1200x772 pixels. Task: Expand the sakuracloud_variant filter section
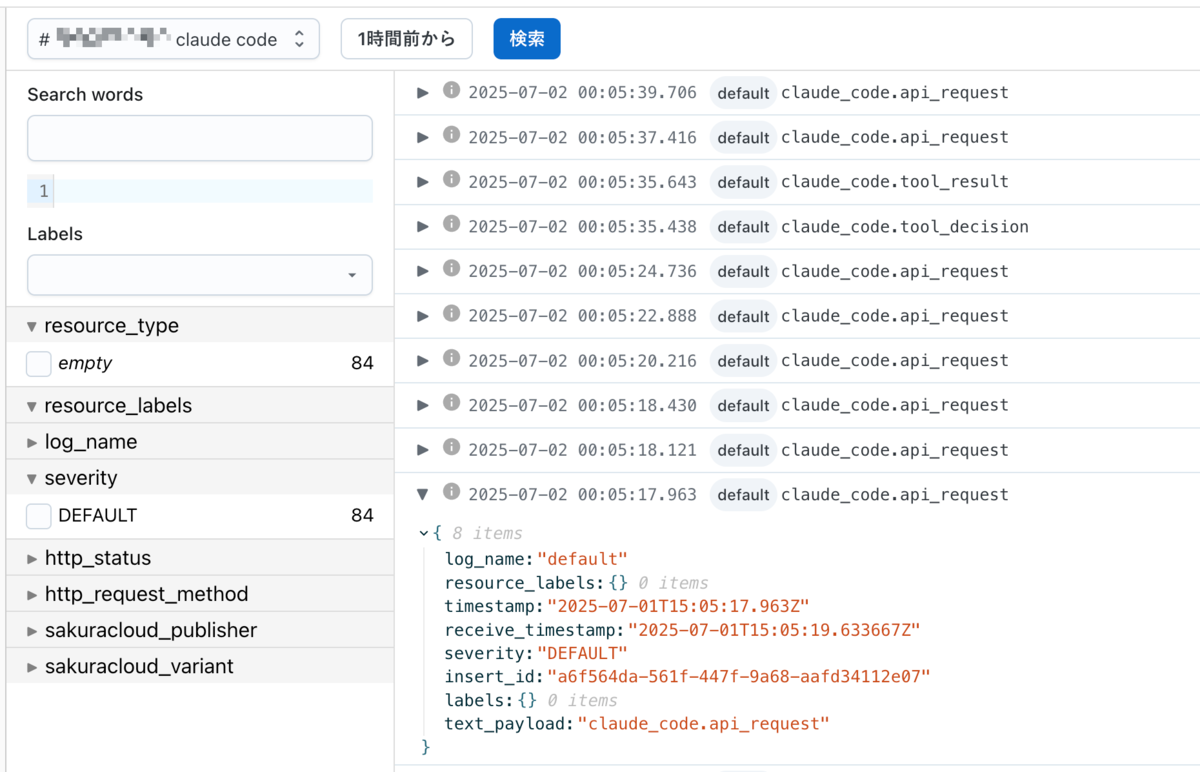point(32,667)
